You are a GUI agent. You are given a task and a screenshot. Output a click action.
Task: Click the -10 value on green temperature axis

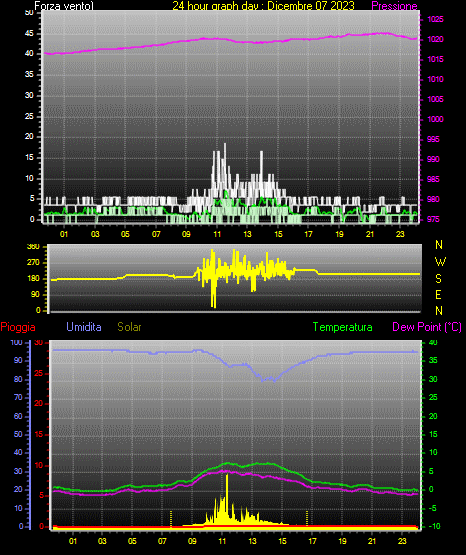pyautogui.click(x=434, y=526)
